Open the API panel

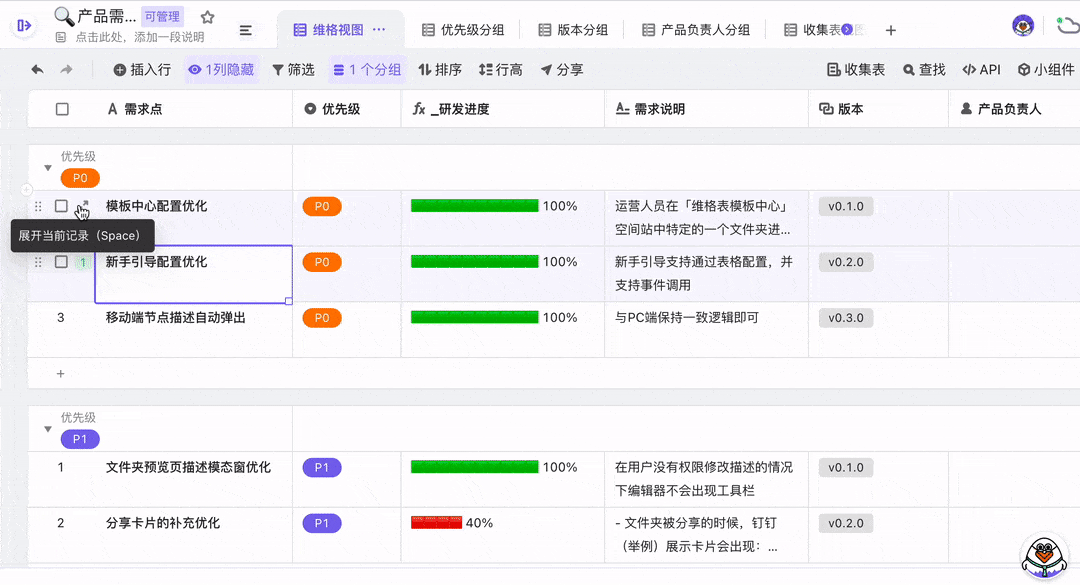981,70
